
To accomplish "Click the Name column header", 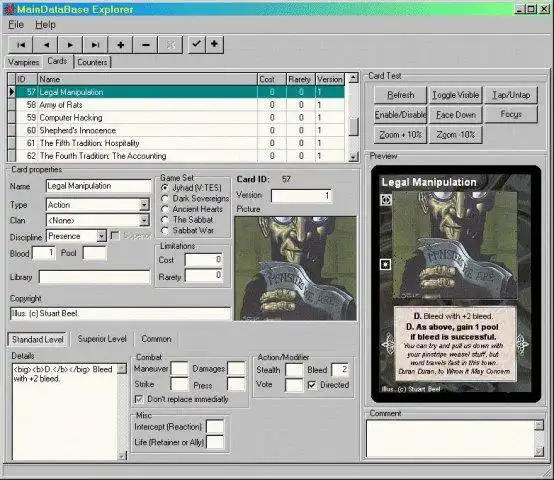I will tap(147, 79).
